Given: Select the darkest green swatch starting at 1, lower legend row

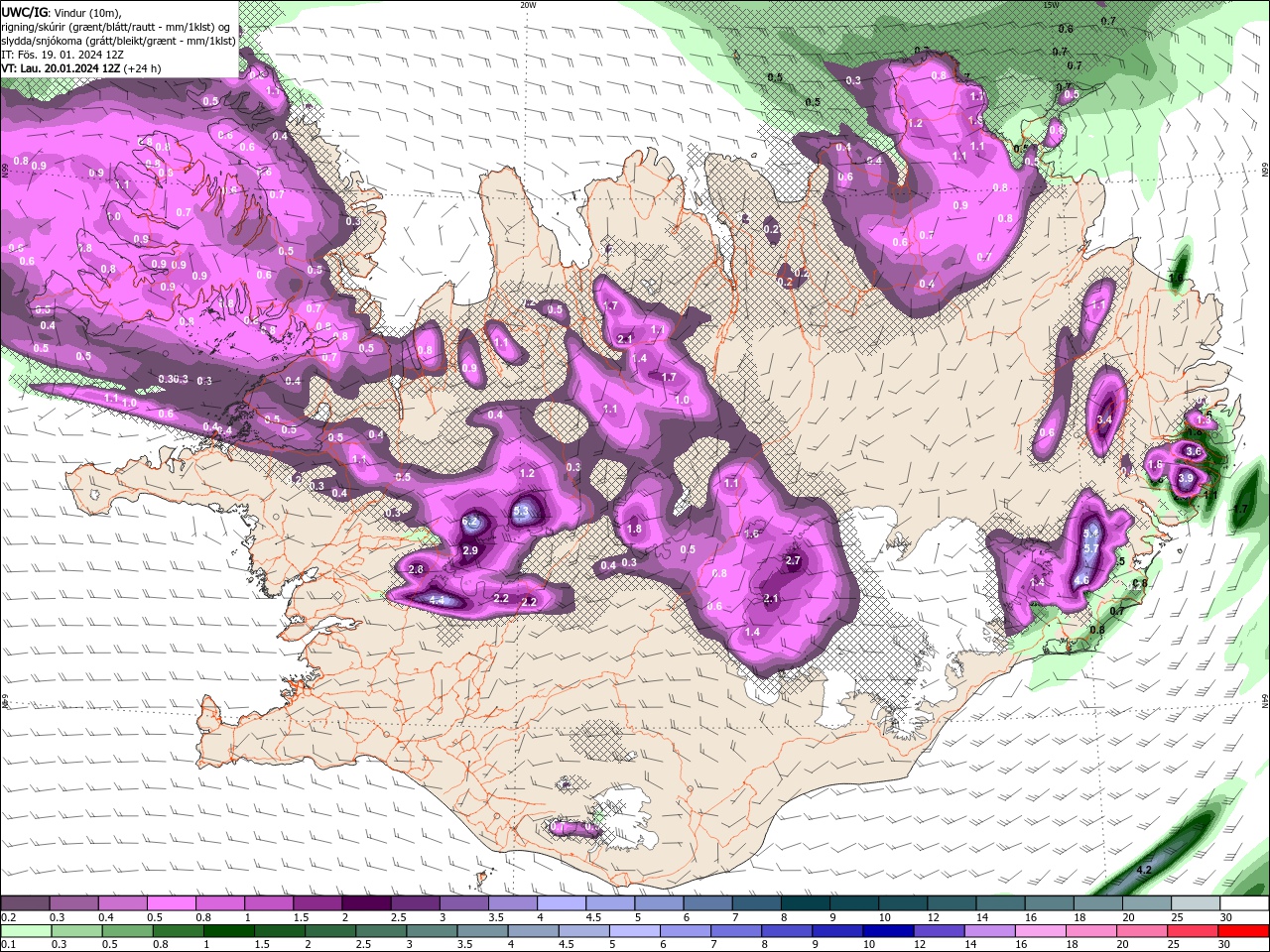Looking at the screenshot, I should (x=228, y=931).
